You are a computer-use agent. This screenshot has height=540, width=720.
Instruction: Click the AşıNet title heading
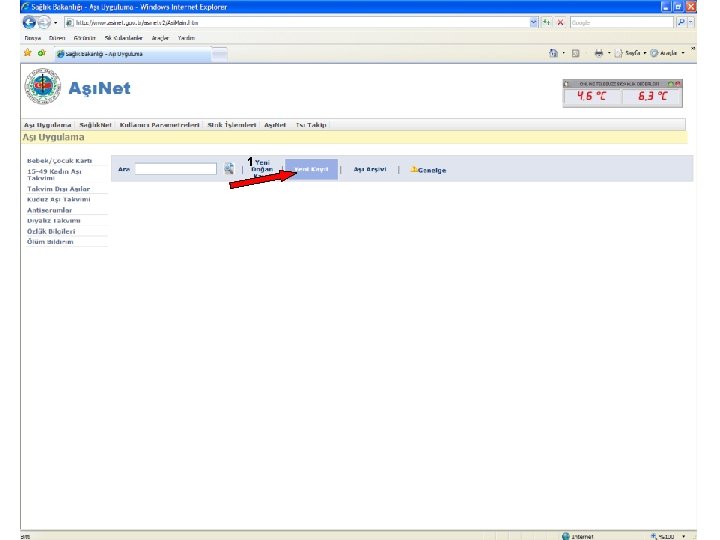99,88
